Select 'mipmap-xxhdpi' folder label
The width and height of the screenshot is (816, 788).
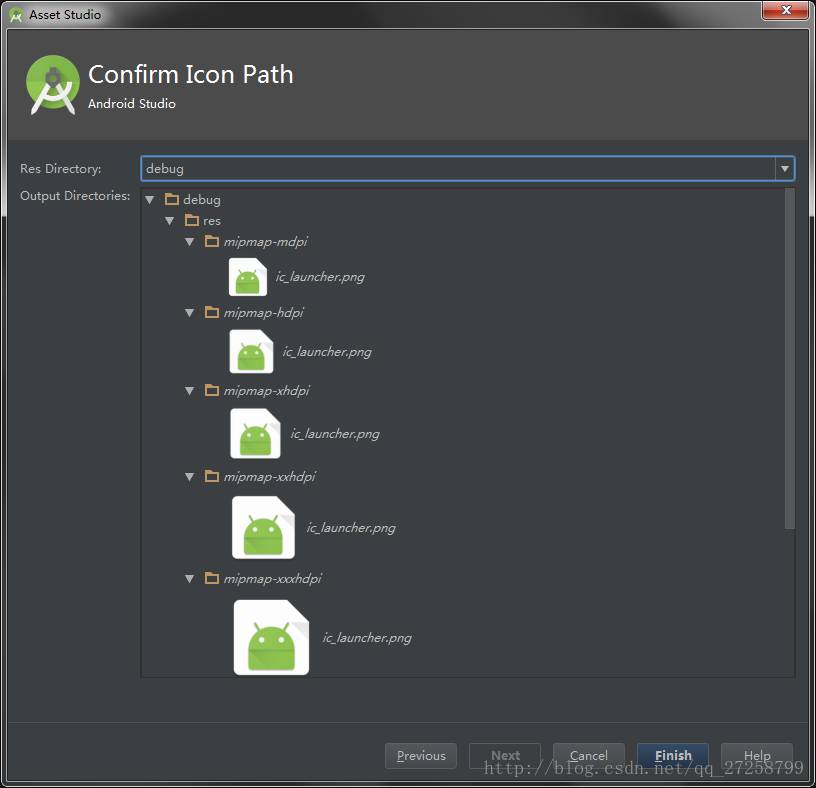(270, 477)
